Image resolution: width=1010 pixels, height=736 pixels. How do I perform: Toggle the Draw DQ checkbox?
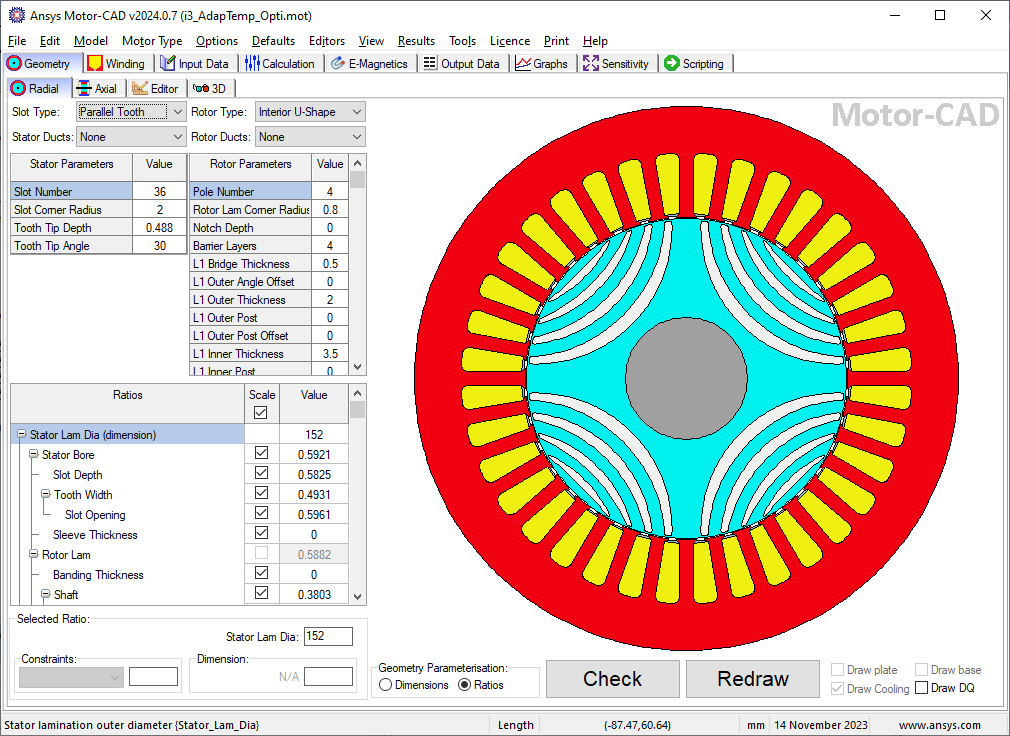922,688
